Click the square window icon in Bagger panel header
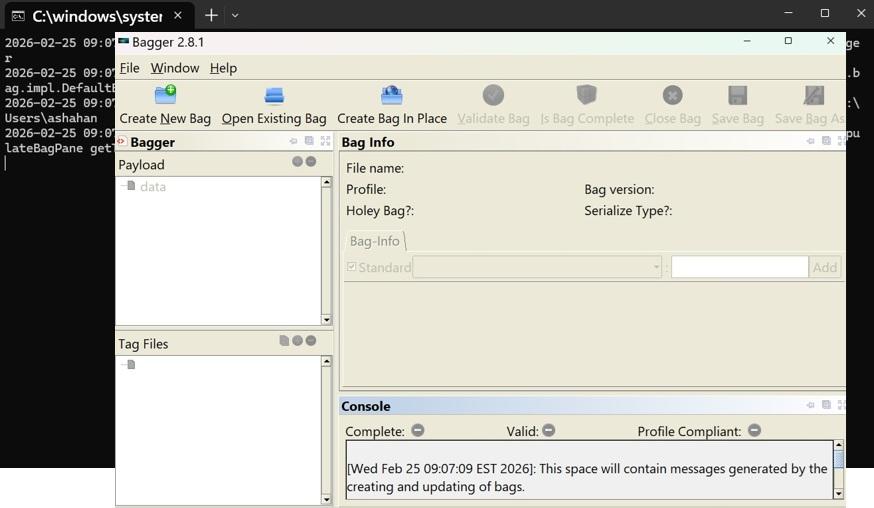 309,141
